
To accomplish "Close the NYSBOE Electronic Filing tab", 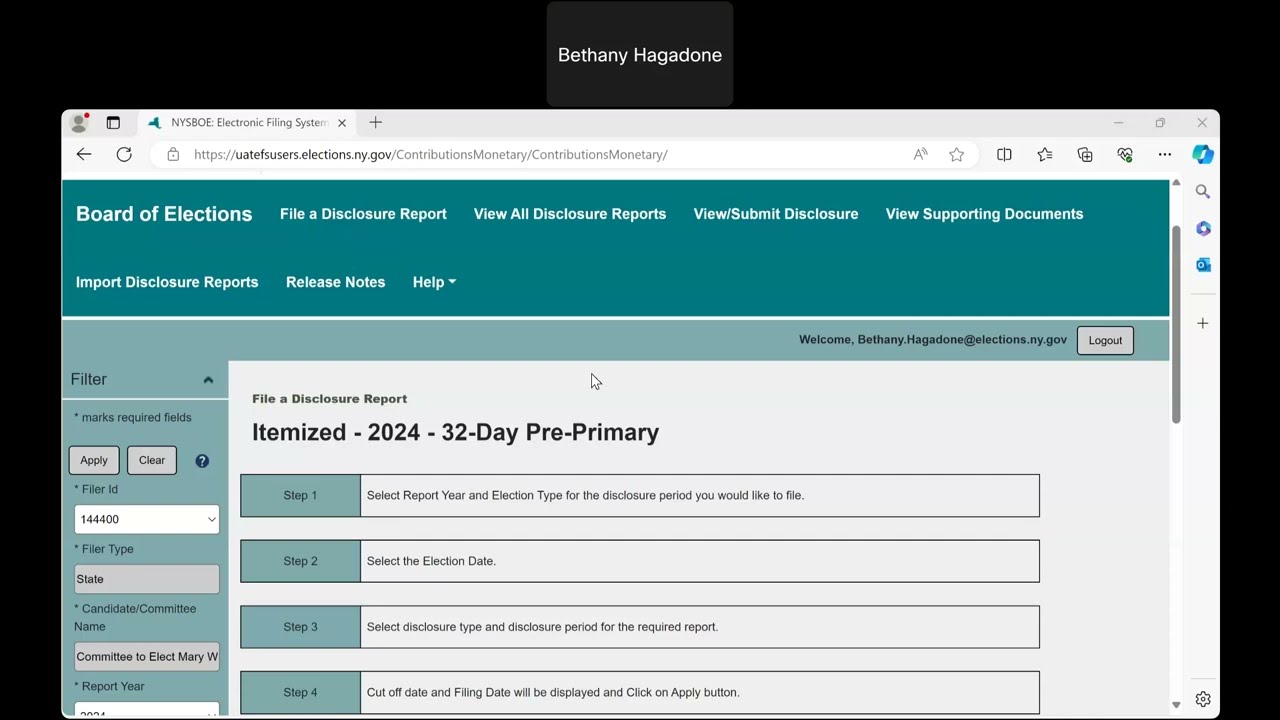I will click(x=342, y=123).
